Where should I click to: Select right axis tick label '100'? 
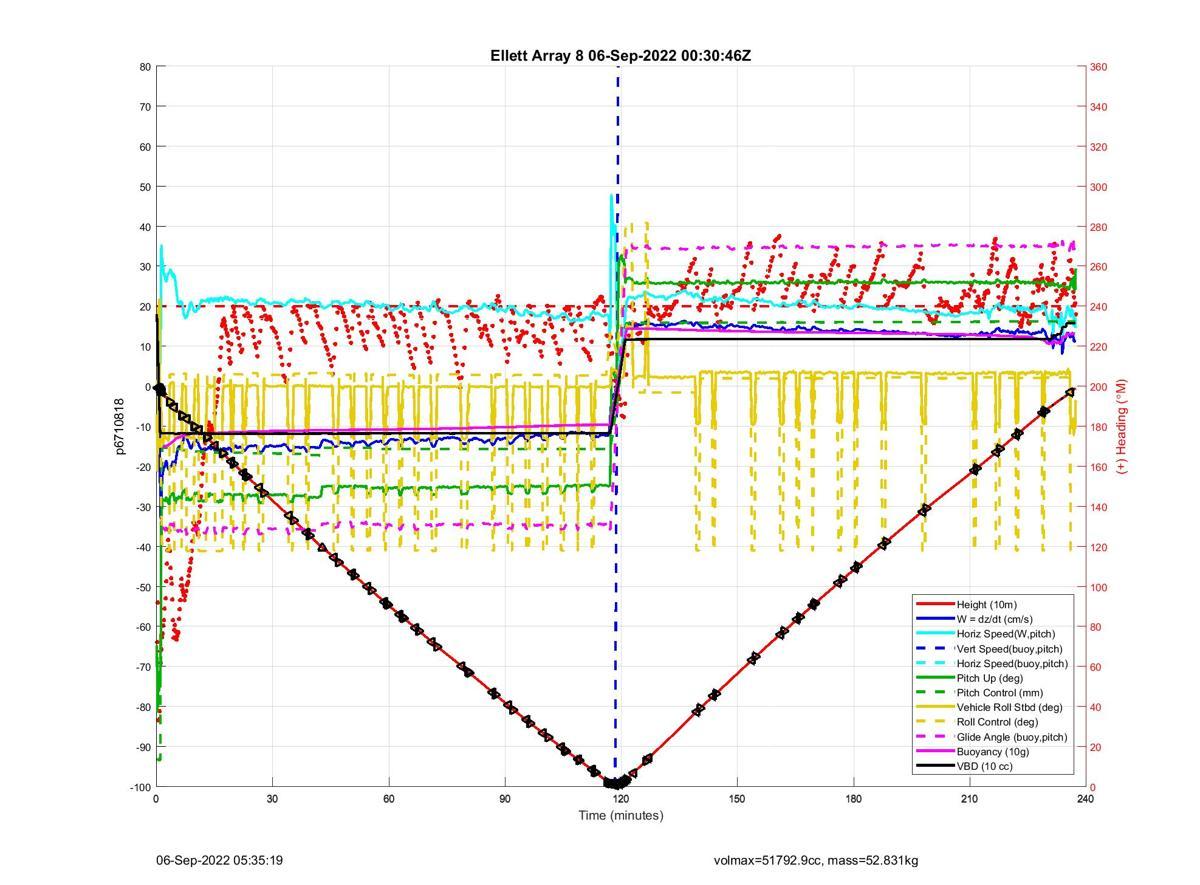click(1098, 587)
